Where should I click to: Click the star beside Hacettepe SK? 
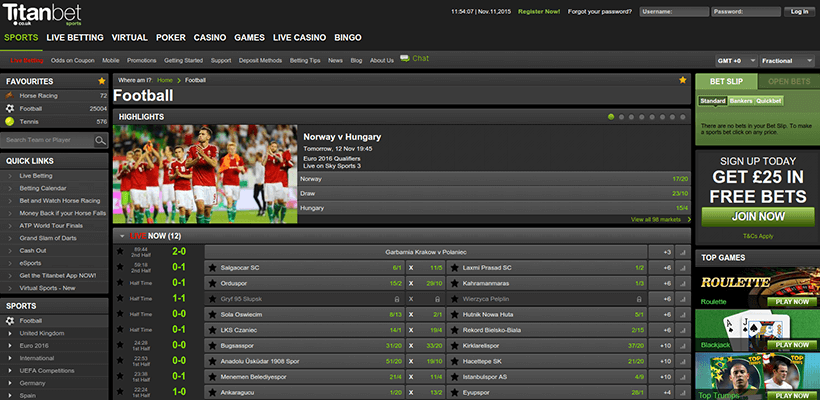click(454, 361)
